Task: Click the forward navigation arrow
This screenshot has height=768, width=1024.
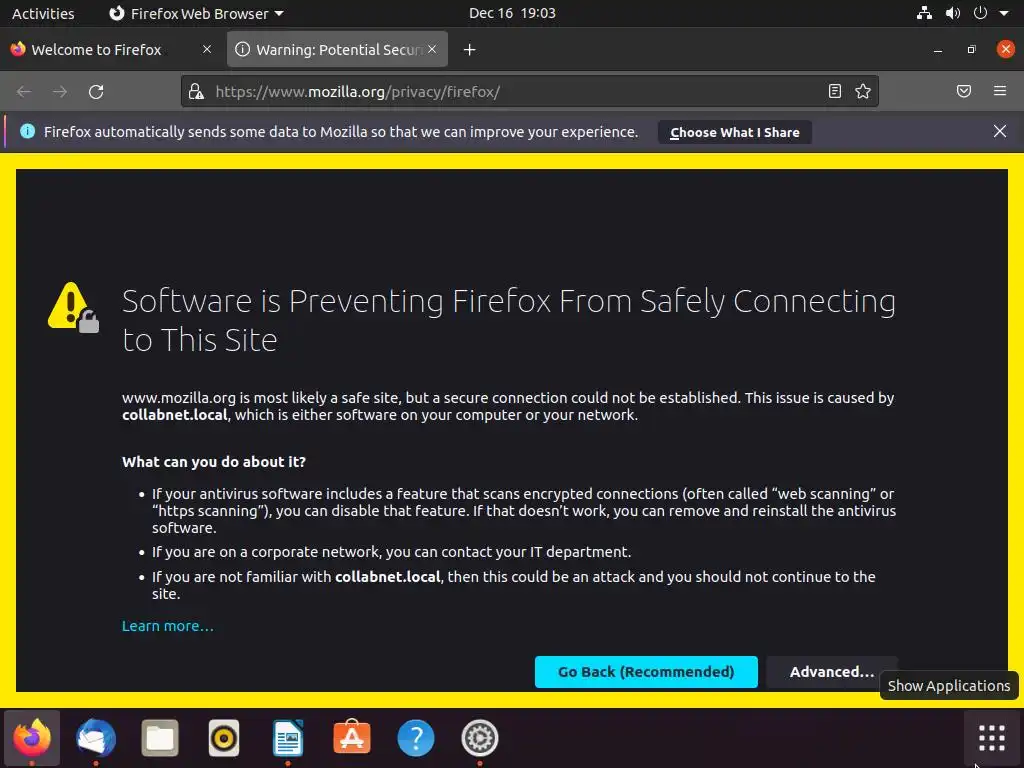Action: (x=60, y=91)
